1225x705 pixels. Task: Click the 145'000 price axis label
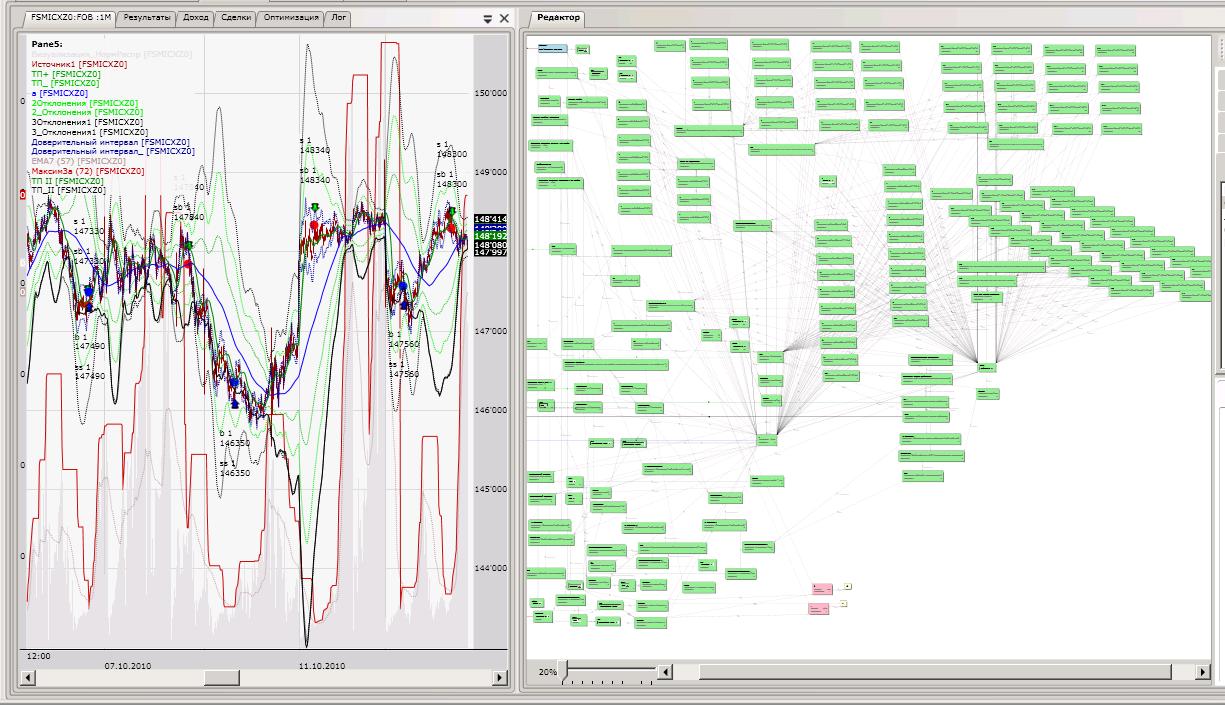click(x=491, y=489)
